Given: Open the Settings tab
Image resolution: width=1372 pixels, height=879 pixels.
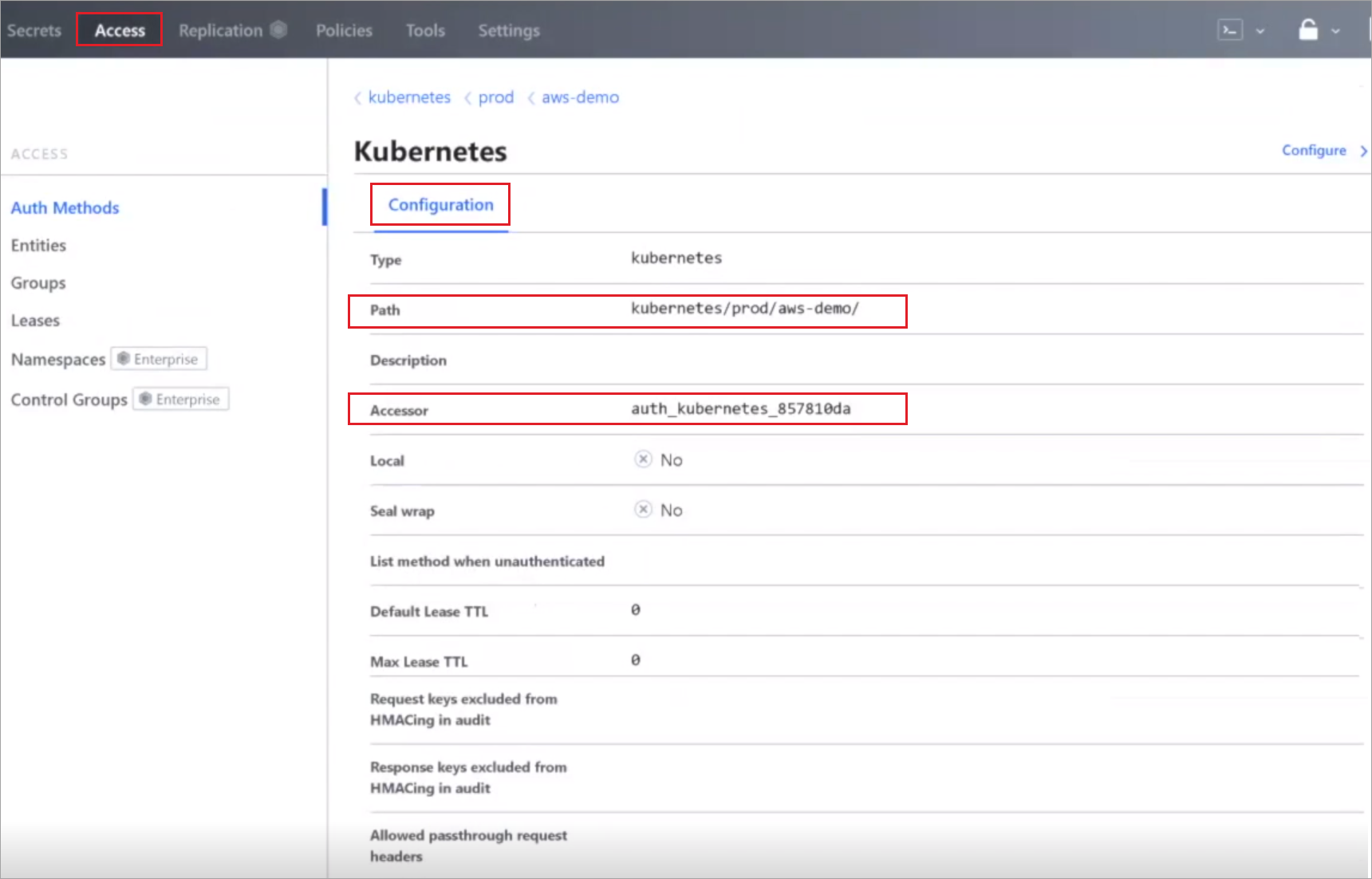Looking at the screenshot, I should coord(509,30).
